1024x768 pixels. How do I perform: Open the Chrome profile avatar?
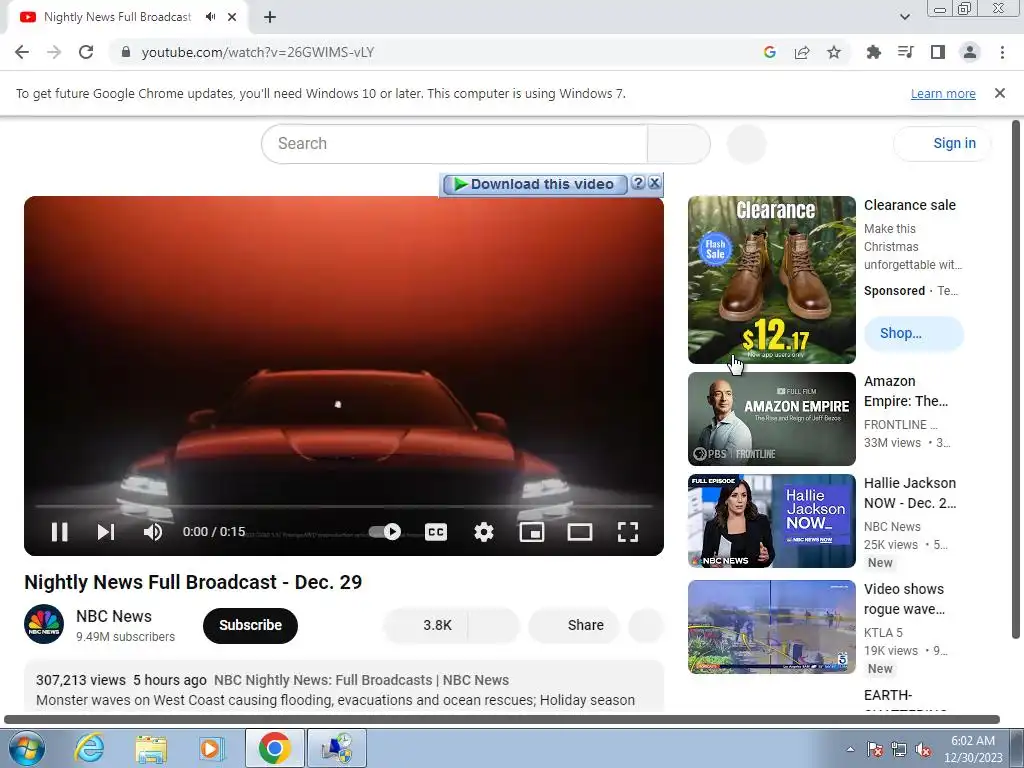pos(970,52)
